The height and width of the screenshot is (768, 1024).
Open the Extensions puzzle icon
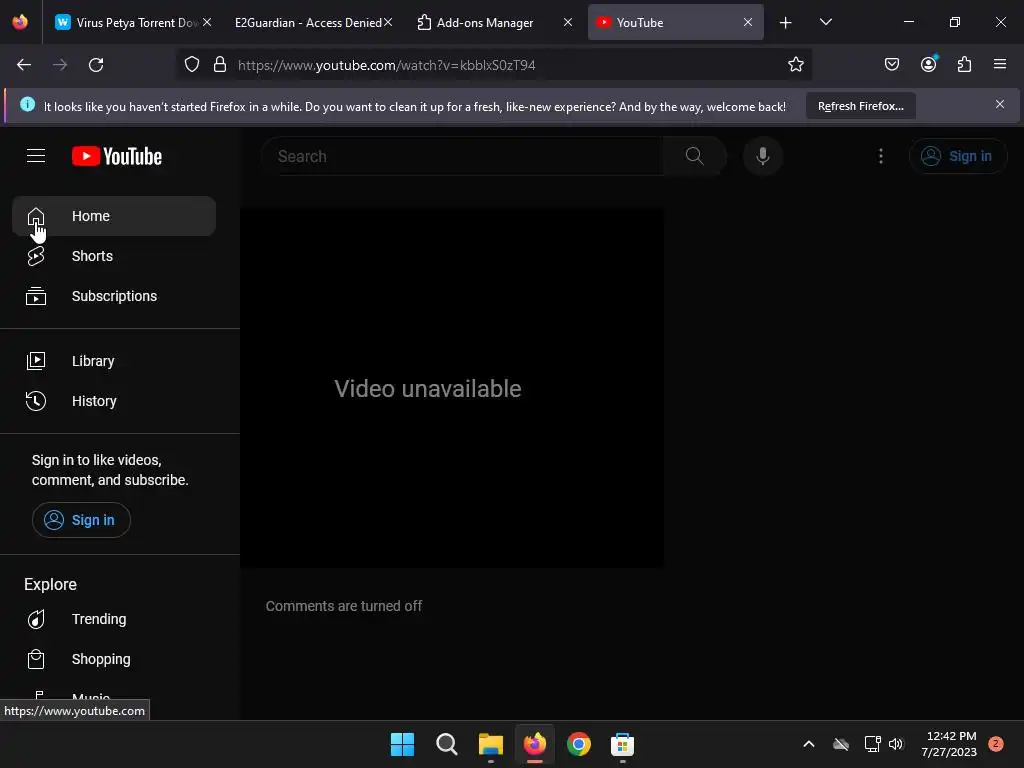click(x=964, y=65)
